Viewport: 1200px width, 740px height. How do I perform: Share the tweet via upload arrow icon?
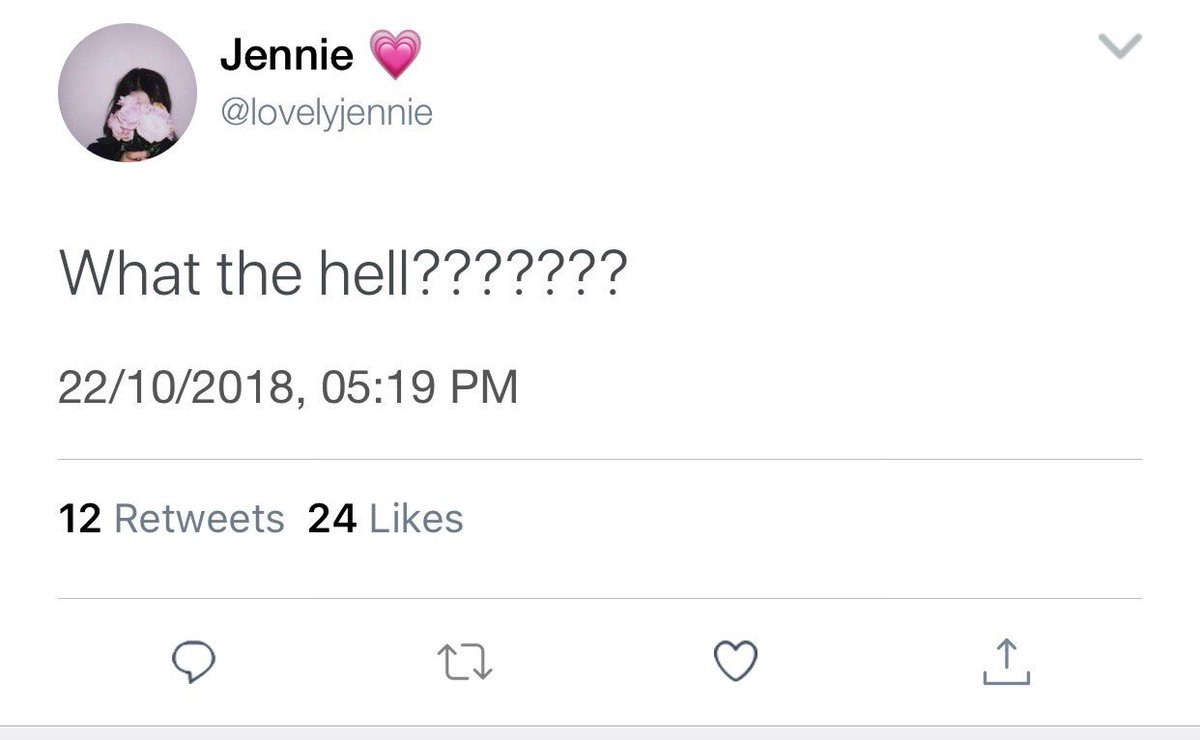click(x=1004, y=661)
